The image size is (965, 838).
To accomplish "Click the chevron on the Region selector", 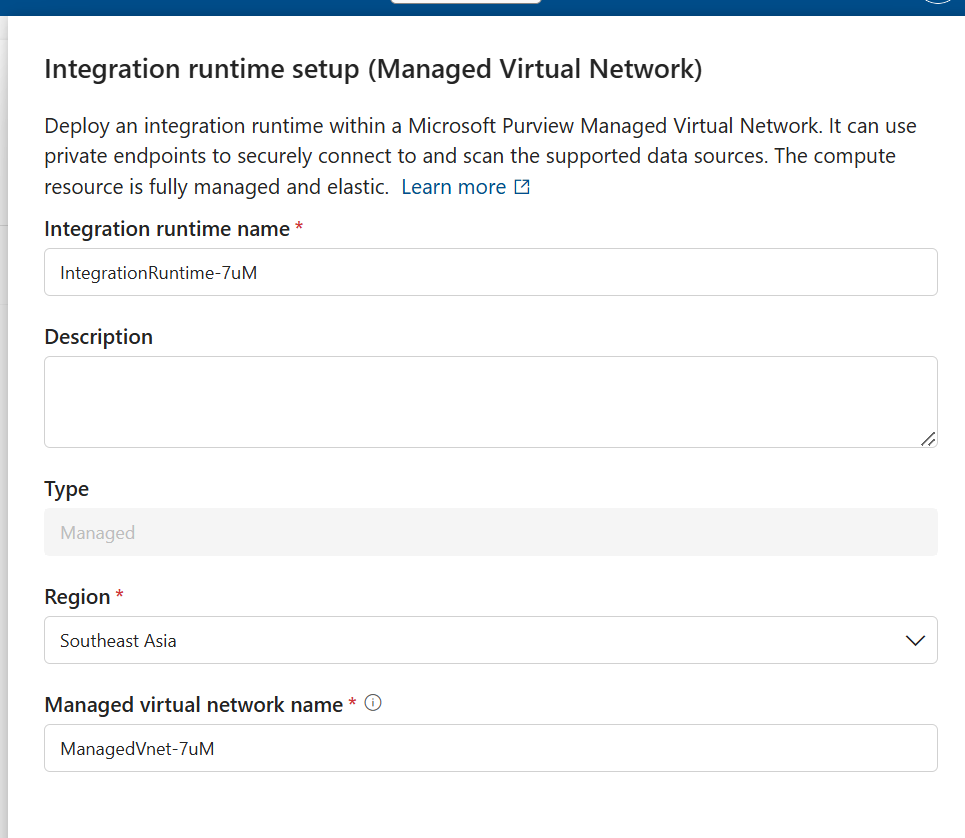I will (x=916, y=640).
